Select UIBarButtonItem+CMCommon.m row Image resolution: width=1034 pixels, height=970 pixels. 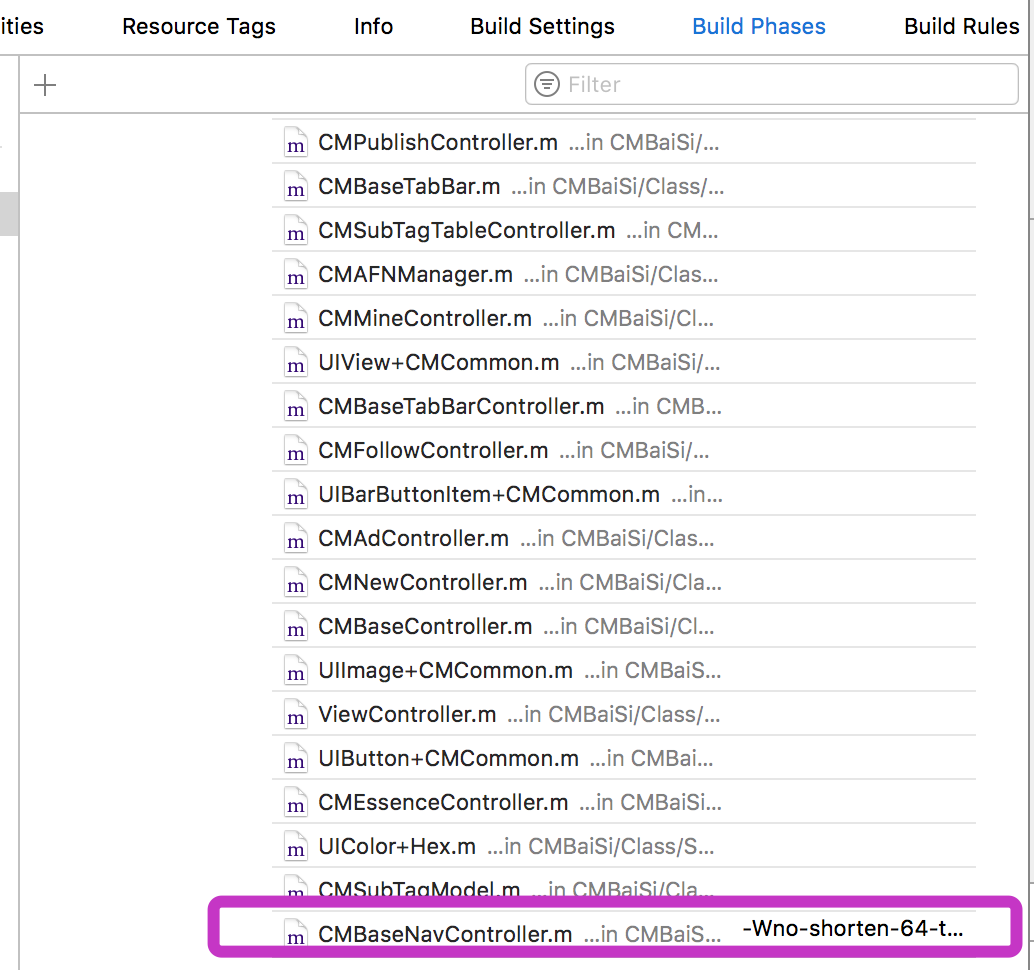click(624, 494)
